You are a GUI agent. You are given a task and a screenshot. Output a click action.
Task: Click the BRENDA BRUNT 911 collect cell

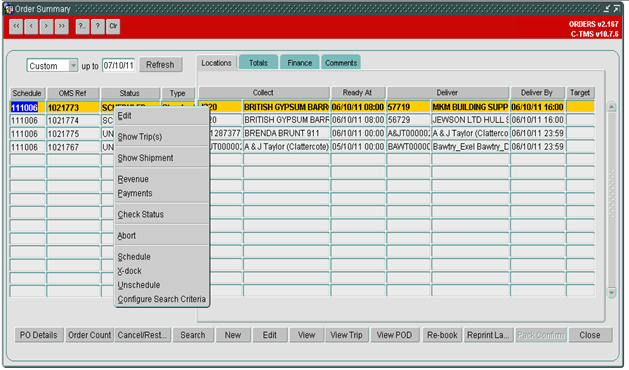pyautogui.click(x=286, y=133)
